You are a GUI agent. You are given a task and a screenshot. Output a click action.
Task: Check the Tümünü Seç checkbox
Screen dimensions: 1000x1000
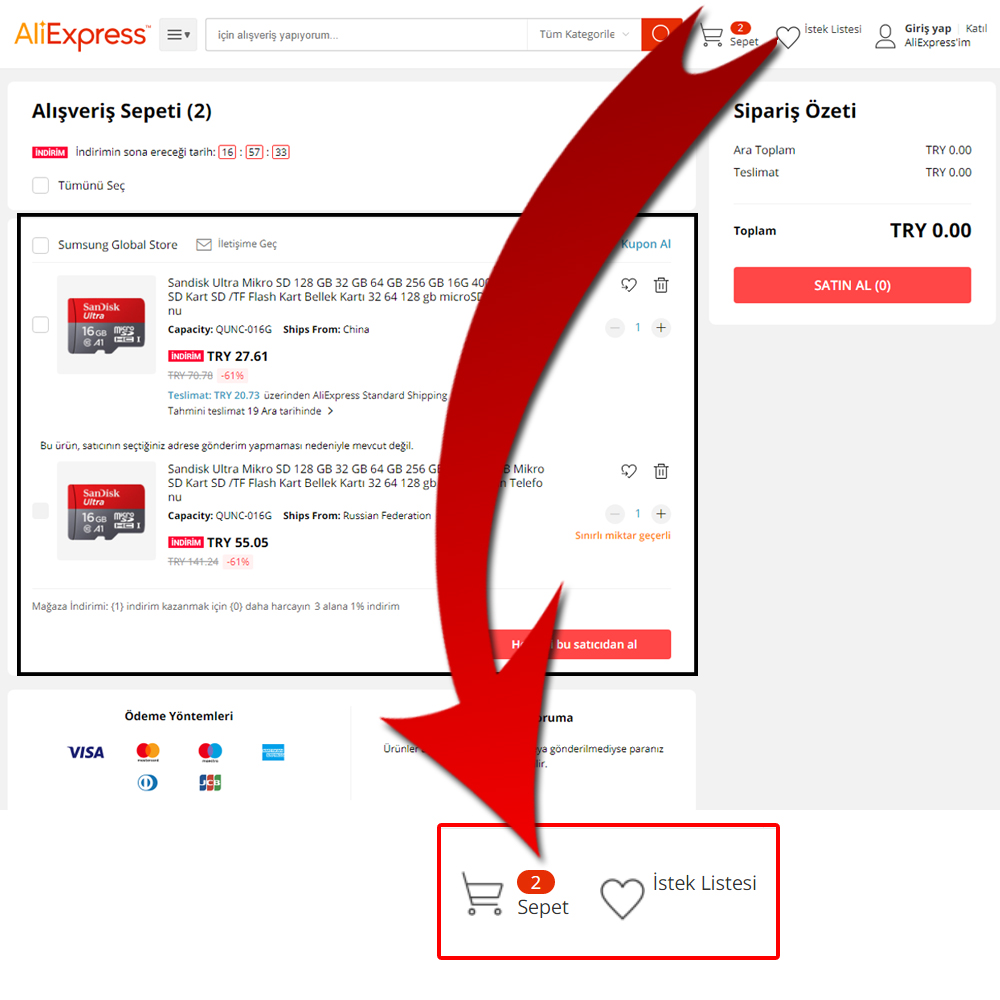click(x=41, y=186)
